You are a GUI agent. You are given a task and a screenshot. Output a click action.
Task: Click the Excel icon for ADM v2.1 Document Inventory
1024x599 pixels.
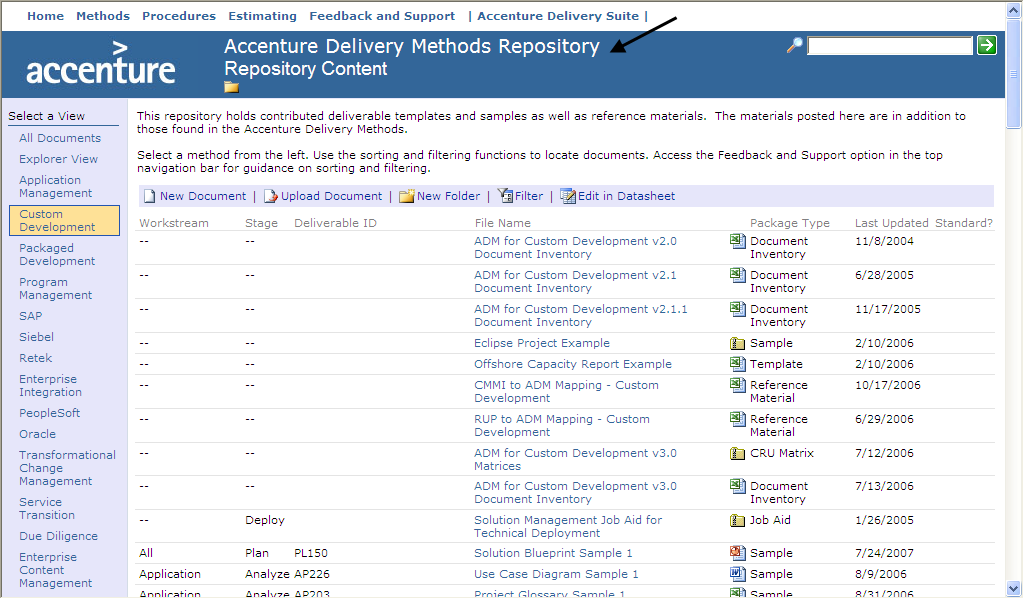pos(737,275)
